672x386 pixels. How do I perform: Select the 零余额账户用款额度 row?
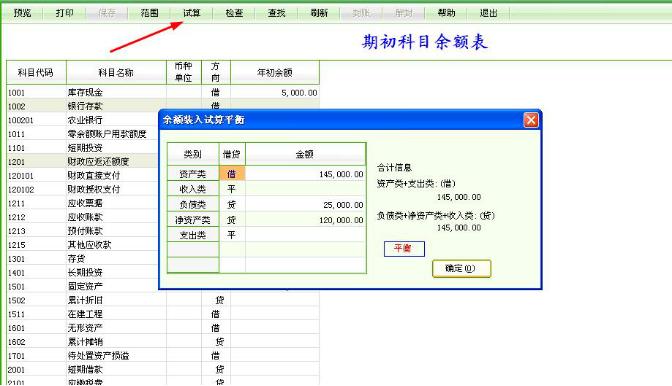83,134
